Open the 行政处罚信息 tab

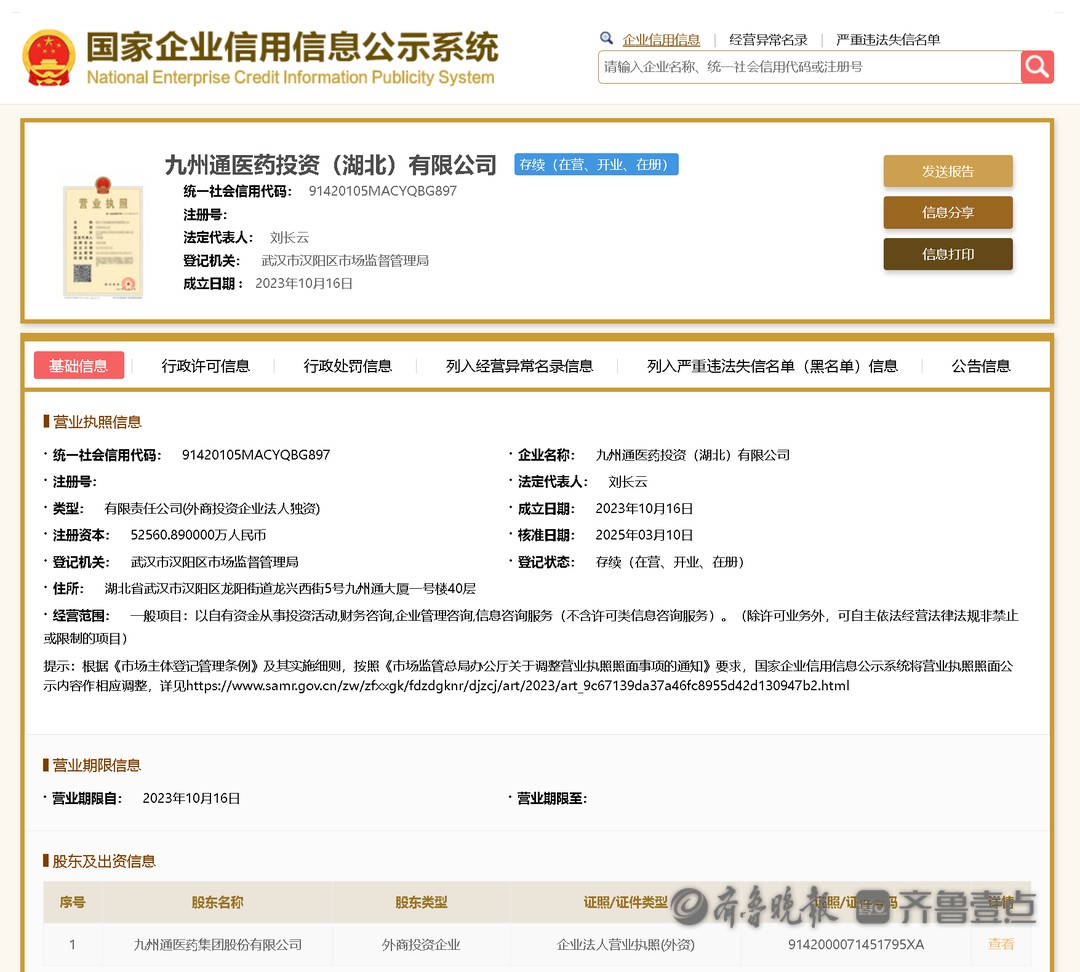(x=348, y=366)
